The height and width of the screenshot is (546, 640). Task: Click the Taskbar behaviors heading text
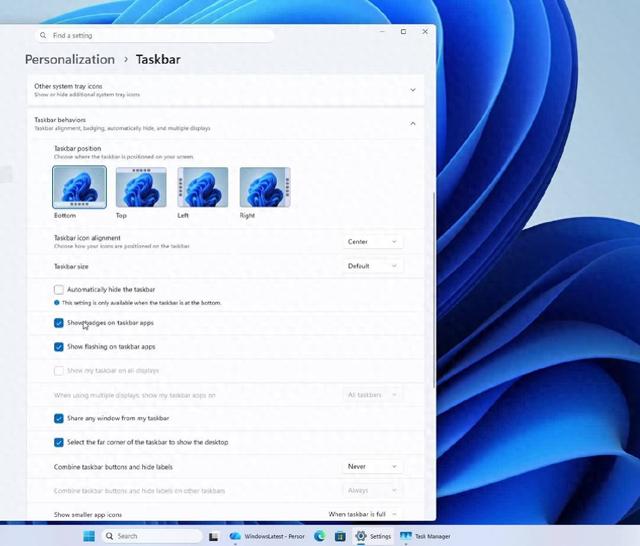click(60, 120)
